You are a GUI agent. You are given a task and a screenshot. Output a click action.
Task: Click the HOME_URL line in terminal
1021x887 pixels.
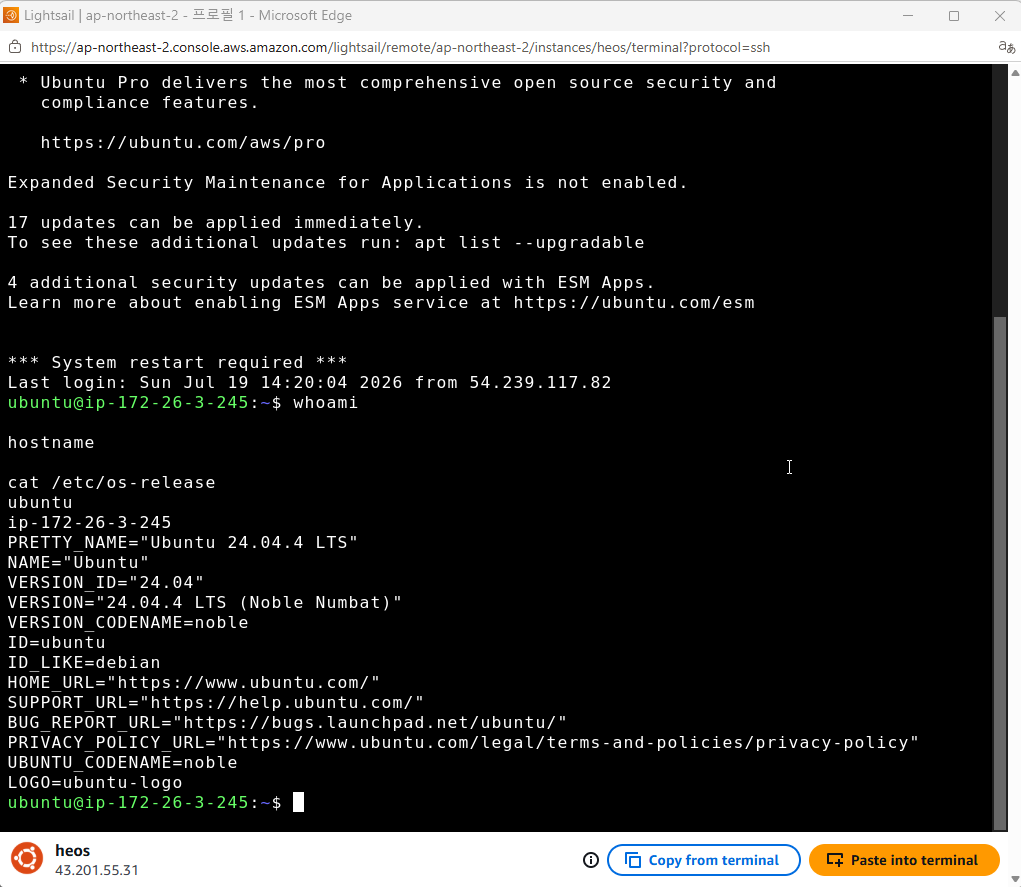click(193, 683)
